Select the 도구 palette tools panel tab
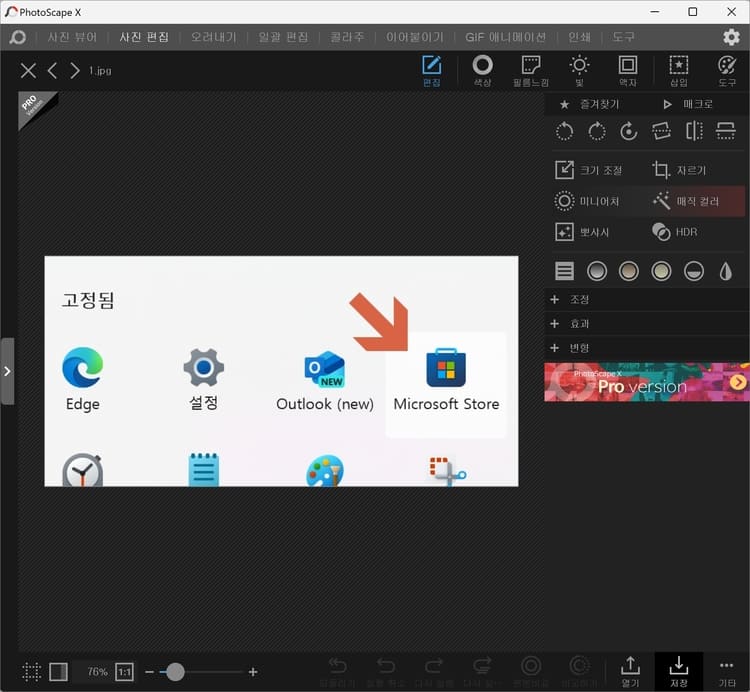 click(727, 71)
